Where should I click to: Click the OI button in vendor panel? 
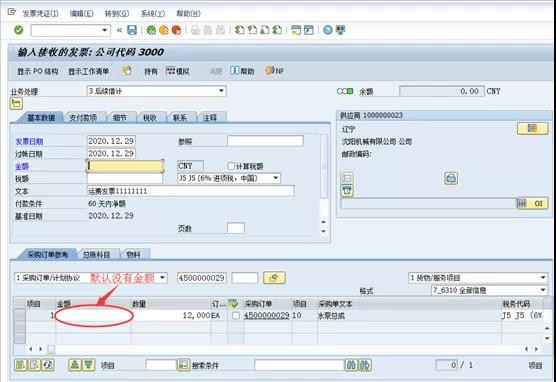(532, 203)
